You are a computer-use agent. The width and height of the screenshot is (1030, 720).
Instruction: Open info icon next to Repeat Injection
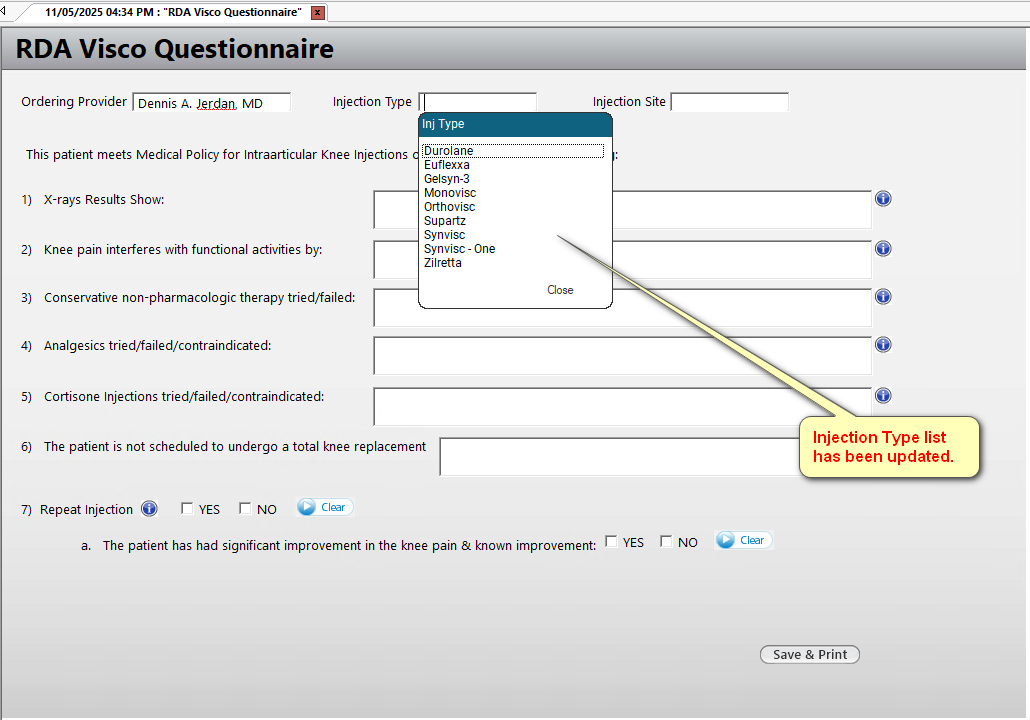click(x=149, y=508)
